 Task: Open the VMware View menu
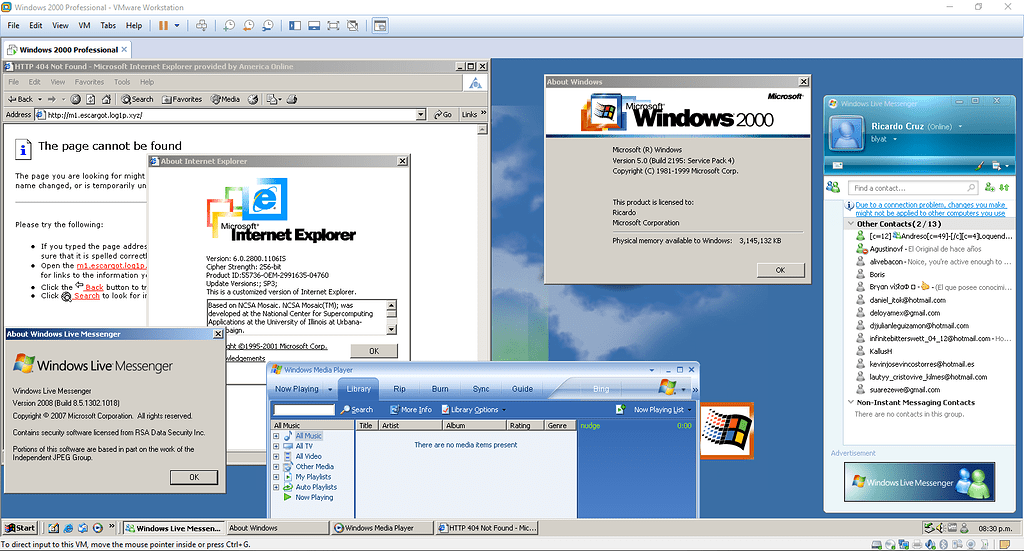coord(60,25)
